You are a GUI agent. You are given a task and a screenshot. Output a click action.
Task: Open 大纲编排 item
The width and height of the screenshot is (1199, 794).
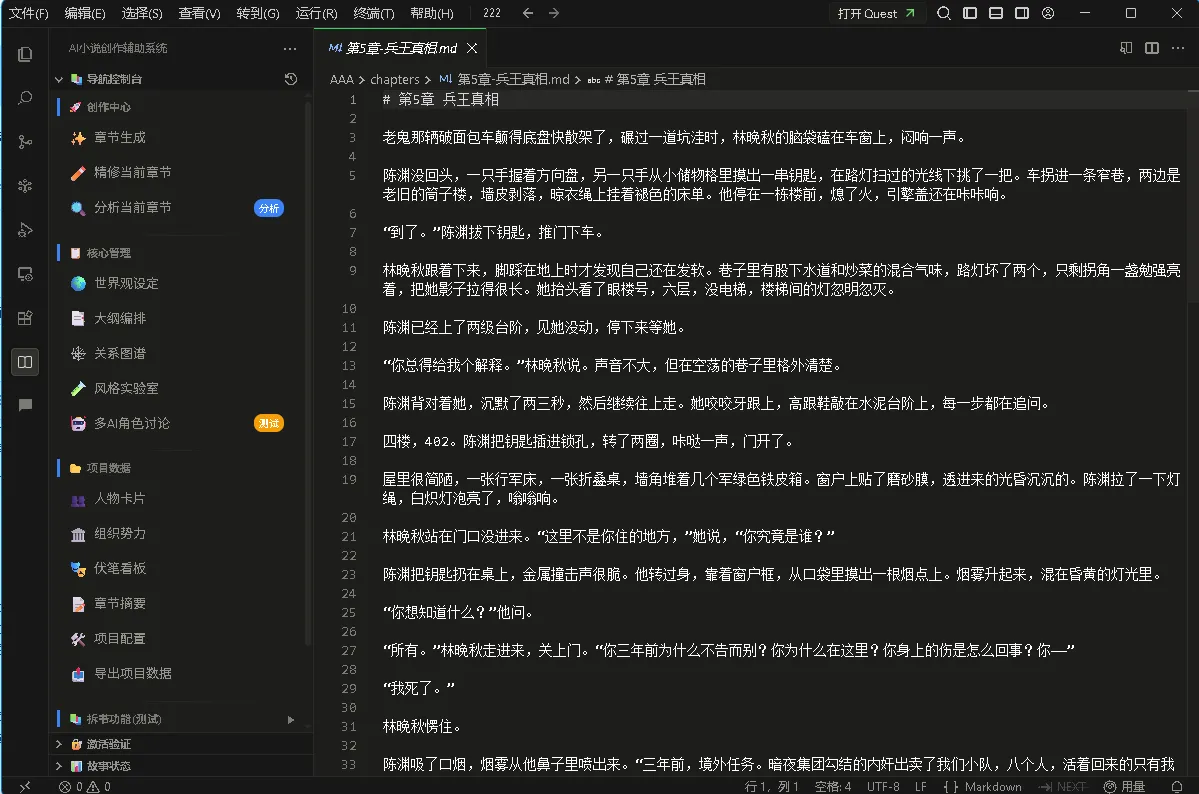(119, 319)
